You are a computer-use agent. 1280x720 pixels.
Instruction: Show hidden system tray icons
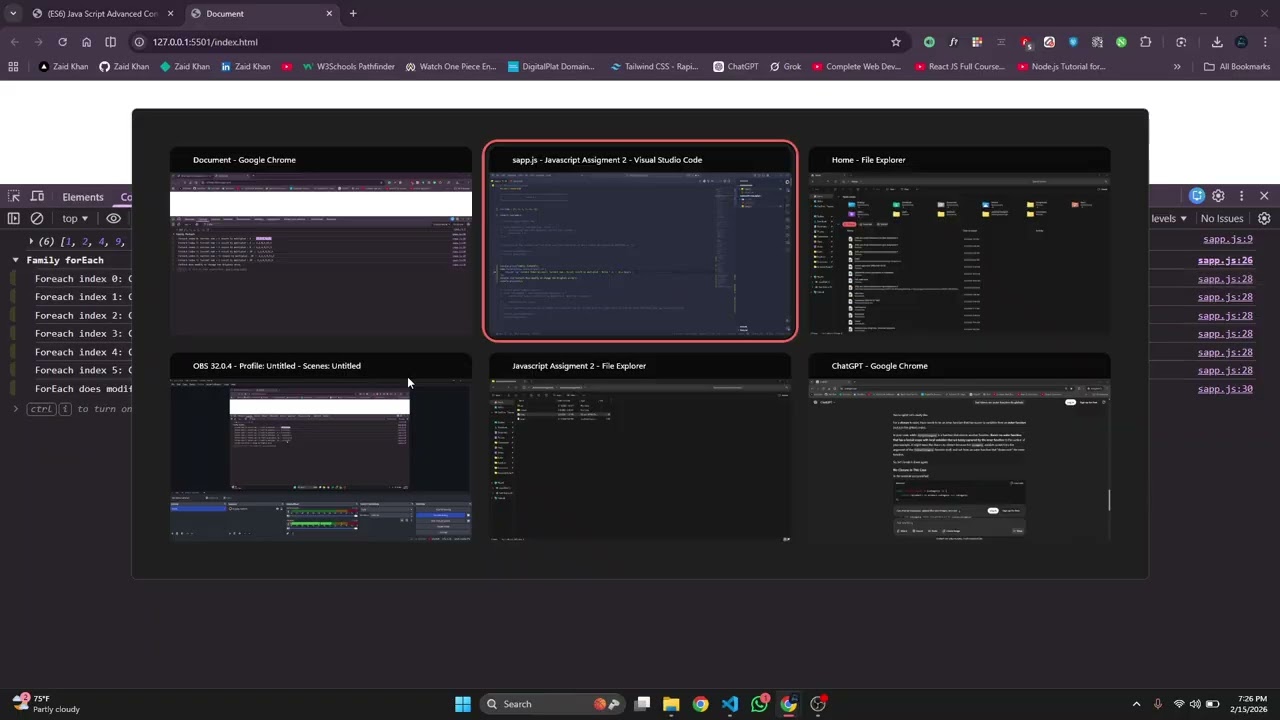[x=1136, y=704]
